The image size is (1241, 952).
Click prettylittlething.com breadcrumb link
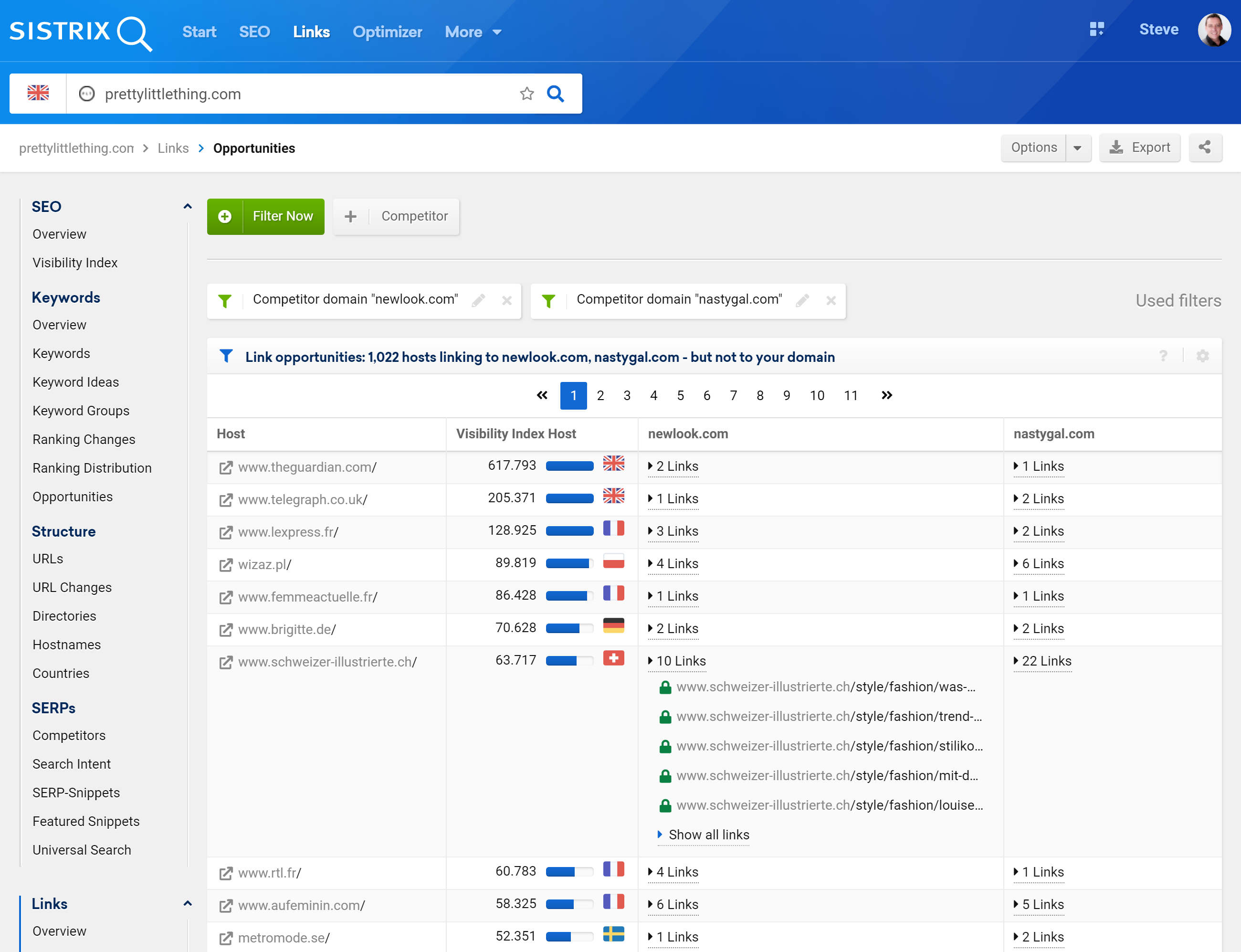(x=76, y=148)
